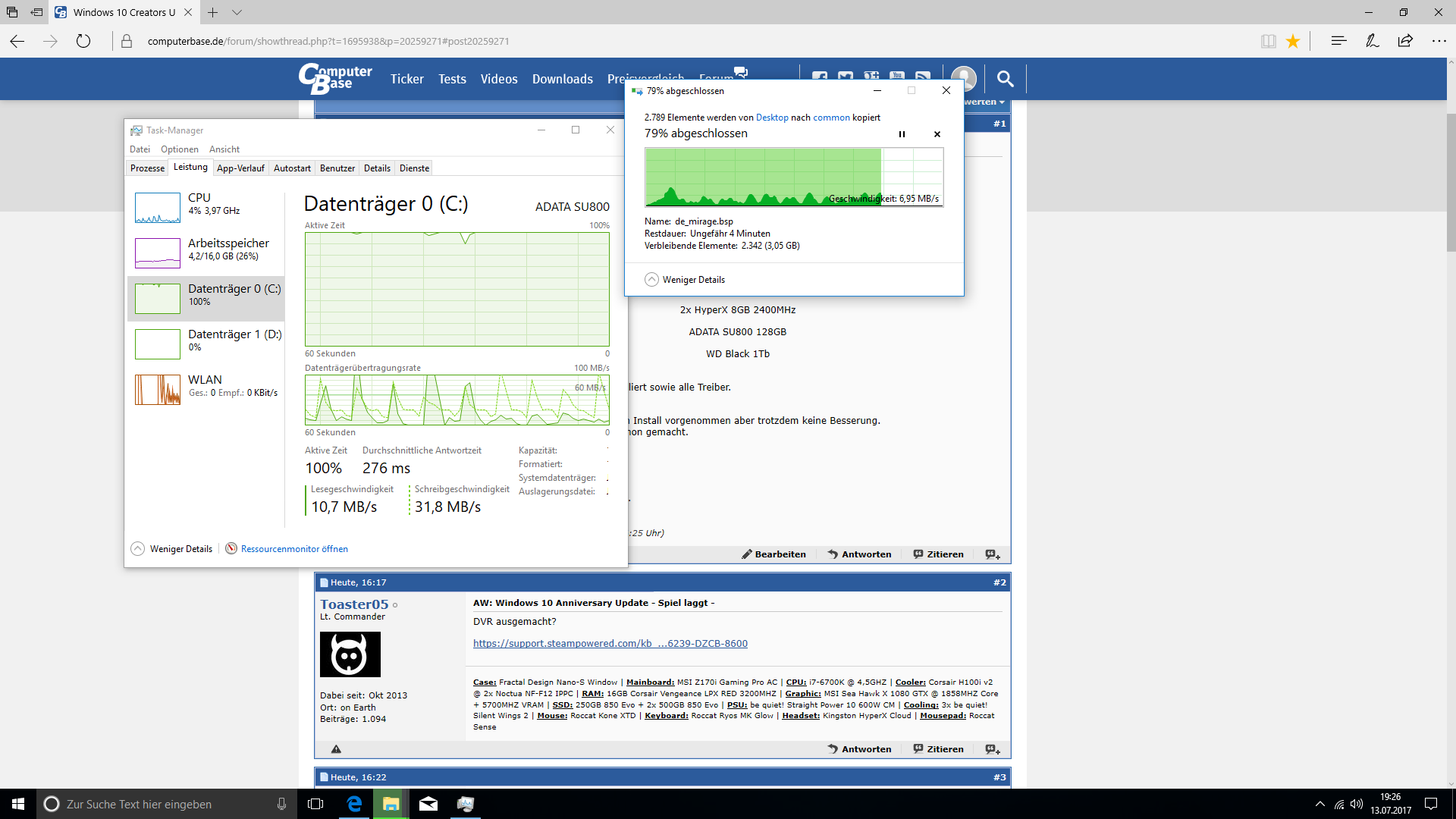This screenshot has width=1456, height=819.
Task: Open Ressourcenmonitor öffnen link
Action: point(294,549)
